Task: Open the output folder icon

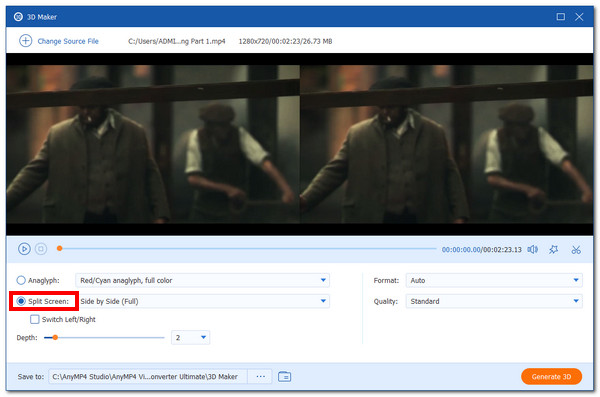Action: coord(284,377)
